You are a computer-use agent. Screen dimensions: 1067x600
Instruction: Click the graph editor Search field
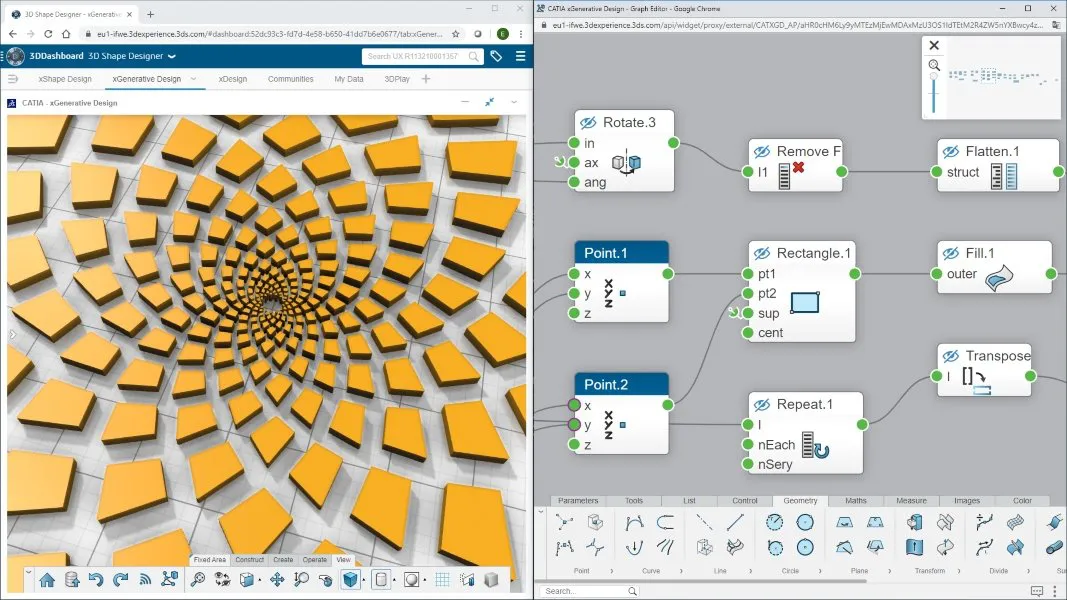pos(589,591)
